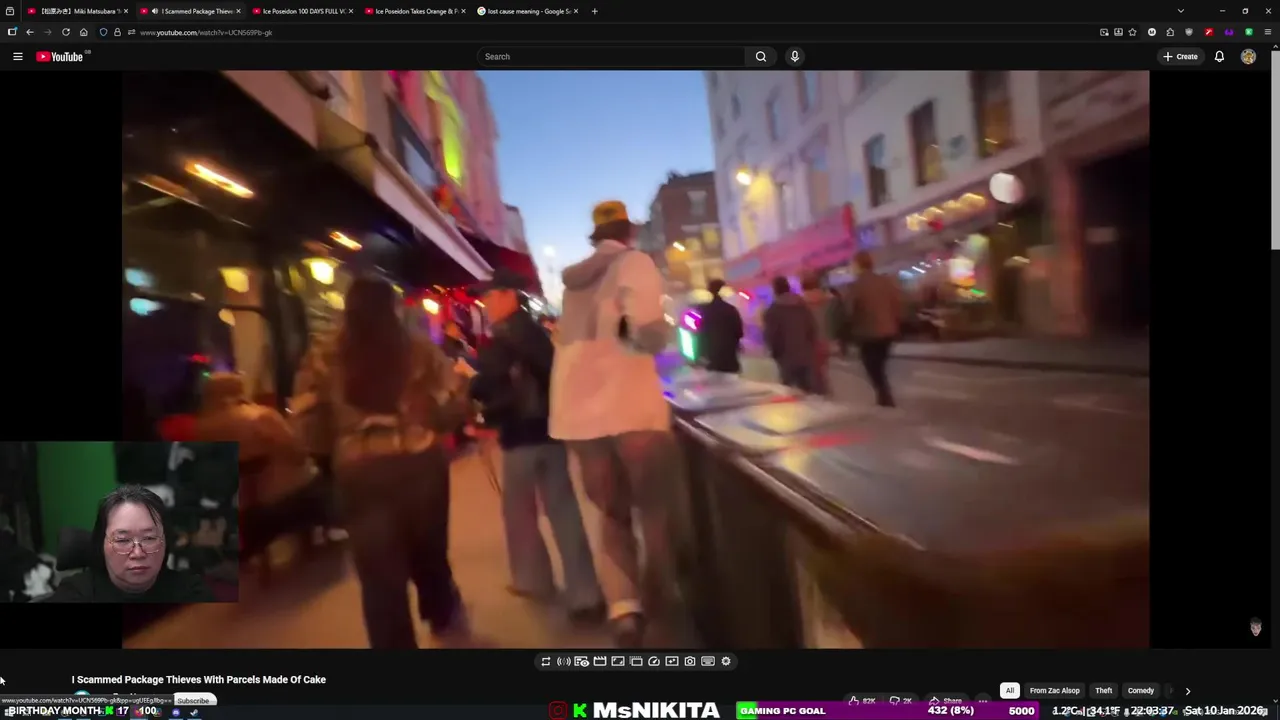This screenshot has width=1280, height=720.
Task: Click the purple extension icon in toolbar
Action: [x=1229, y=32]
